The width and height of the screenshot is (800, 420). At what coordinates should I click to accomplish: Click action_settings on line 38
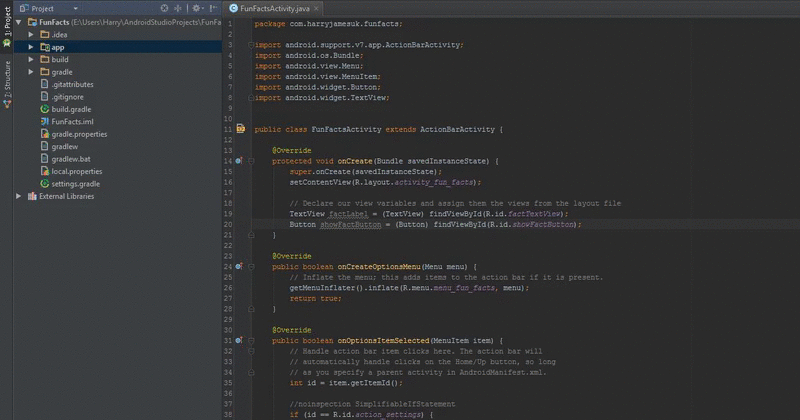point(388,414)
